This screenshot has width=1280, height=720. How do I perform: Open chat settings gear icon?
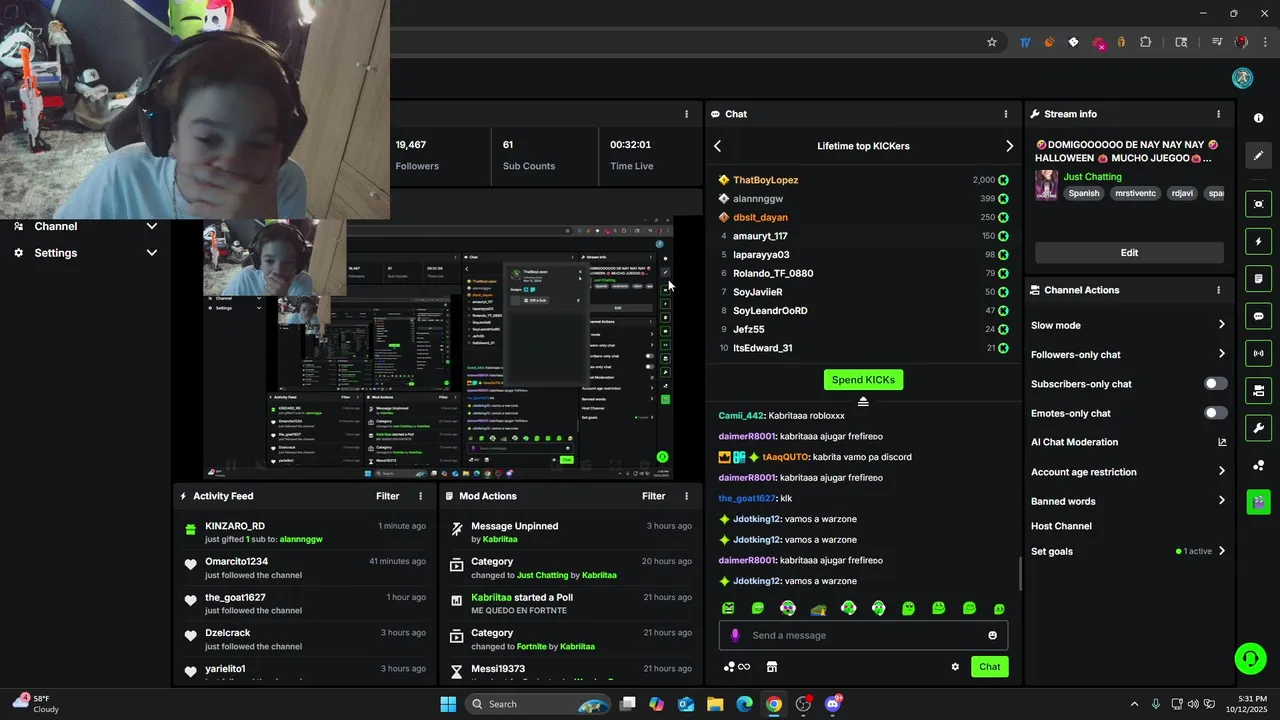tap(955, 667)
